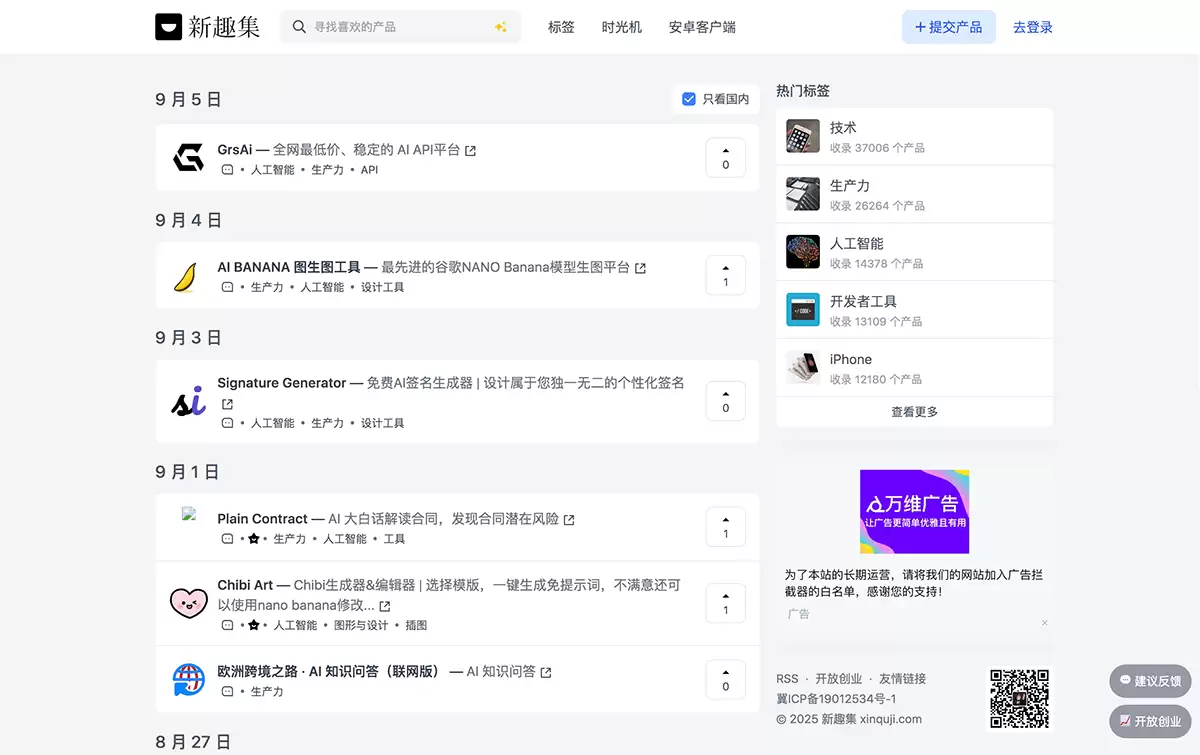Click the banana icon for AI BANANA 图生图工具

[189, 274]
